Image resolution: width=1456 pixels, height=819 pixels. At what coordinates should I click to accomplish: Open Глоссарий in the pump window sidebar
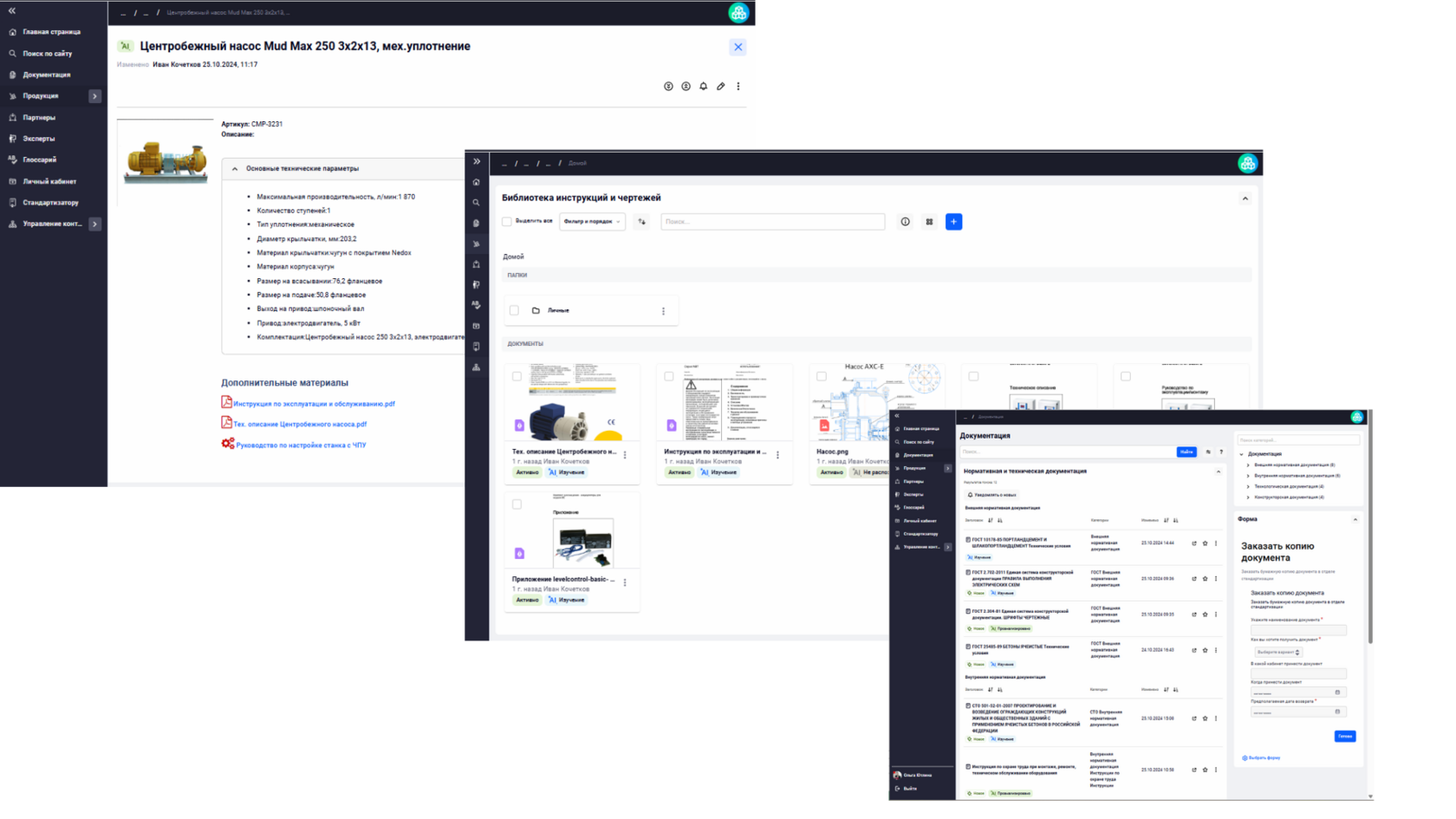tap(40, 160)
